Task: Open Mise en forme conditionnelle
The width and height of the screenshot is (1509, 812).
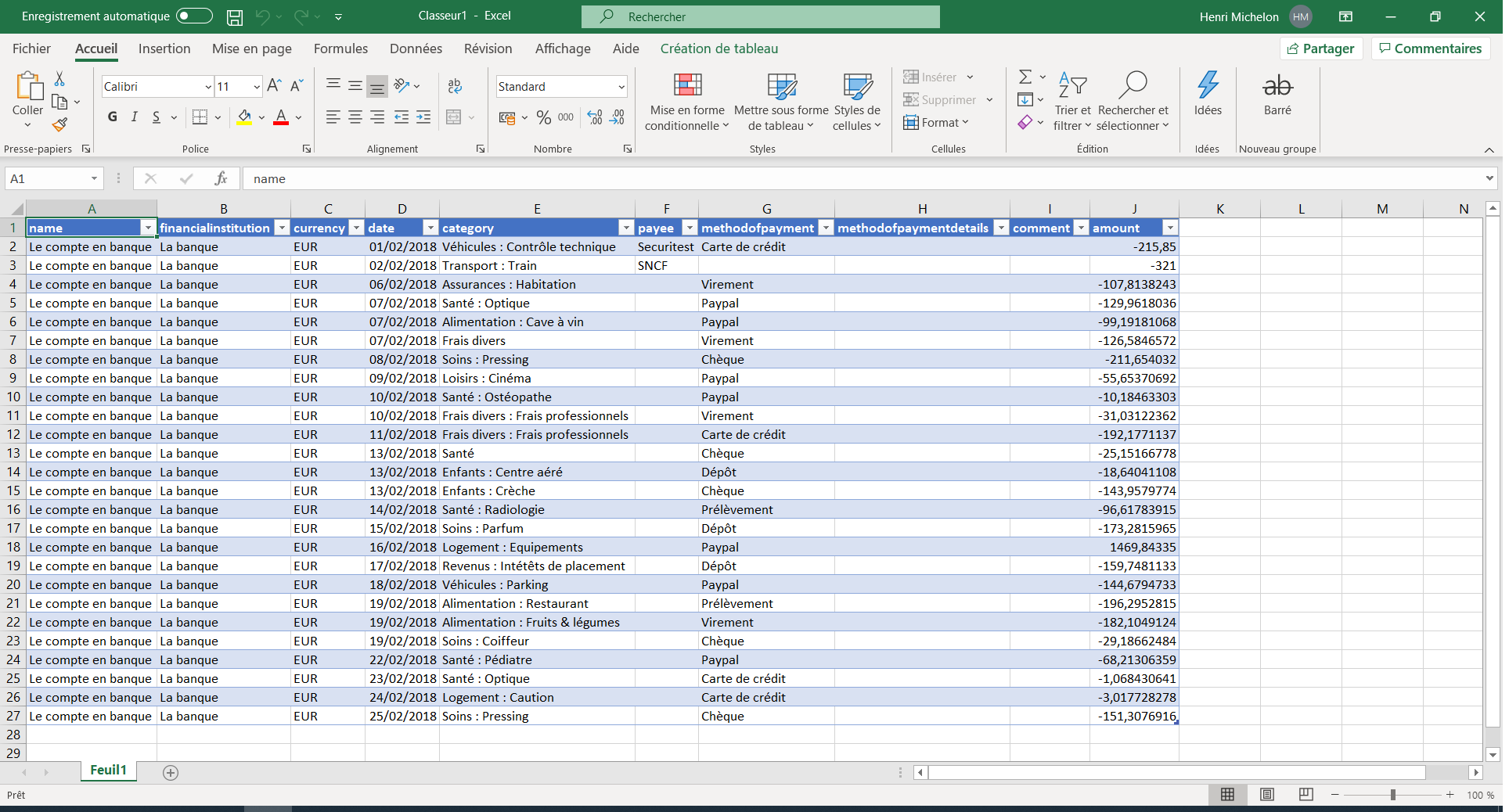Action: coord(687,102)
